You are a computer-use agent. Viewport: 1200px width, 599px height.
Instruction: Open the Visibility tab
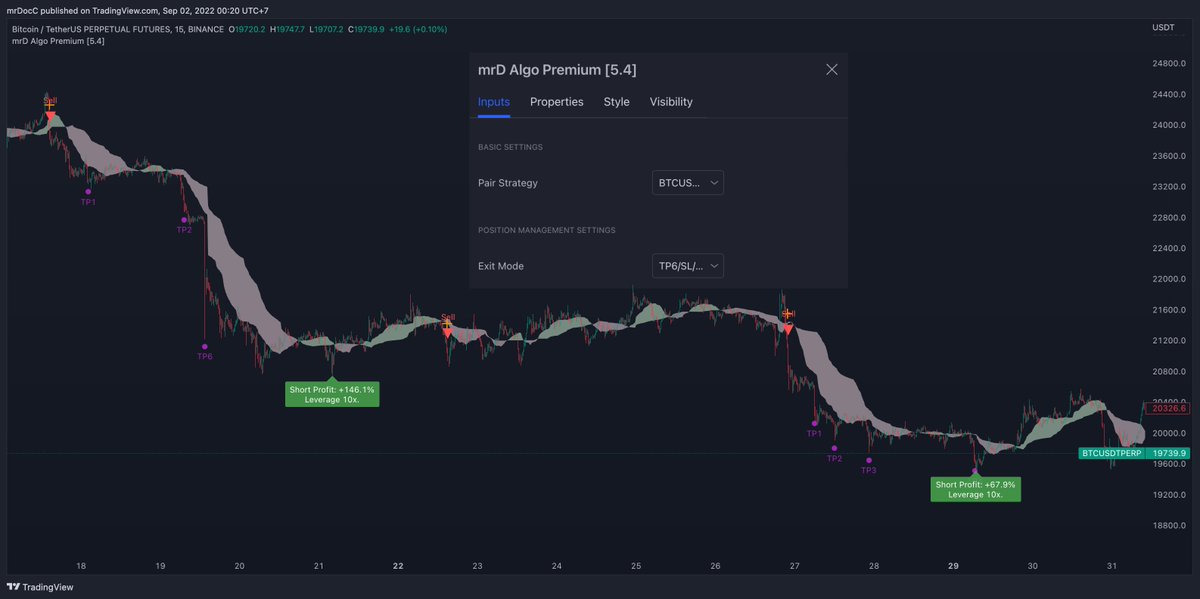click(671, 101)
